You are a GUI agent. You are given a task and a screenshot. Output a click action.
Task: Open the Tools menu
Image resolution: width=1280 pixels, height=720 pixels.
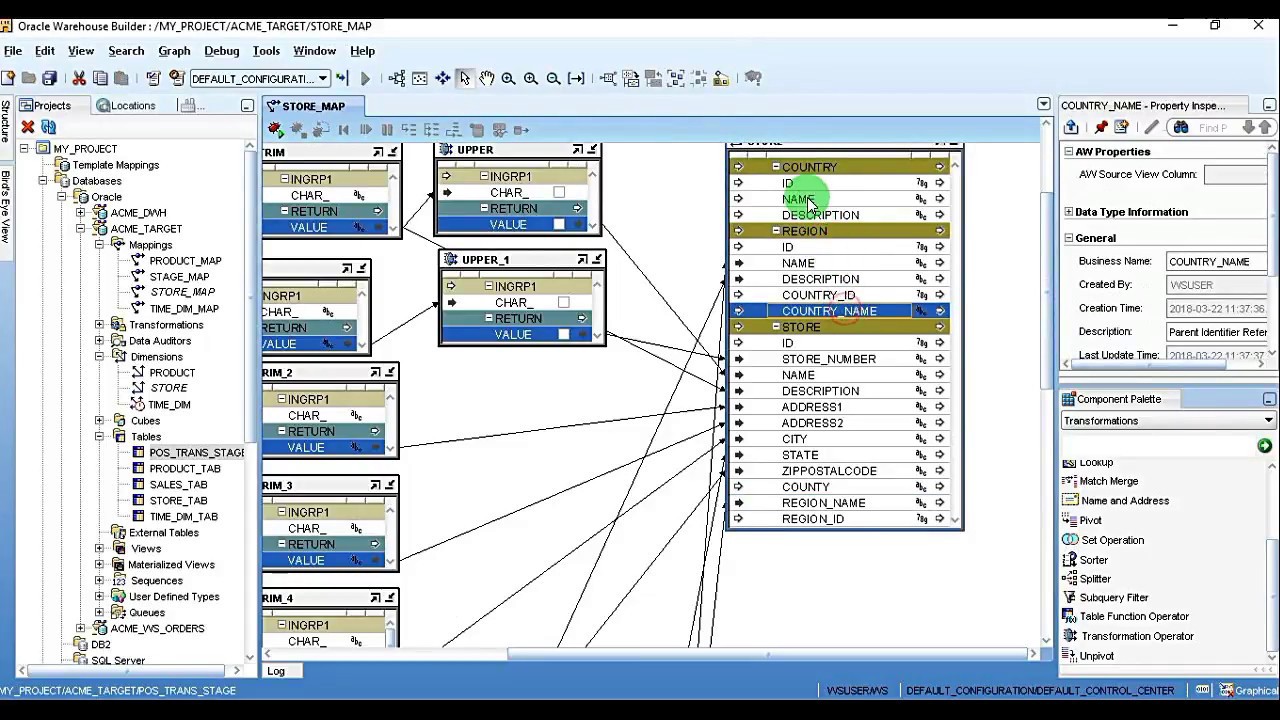(x=266, y=51)
